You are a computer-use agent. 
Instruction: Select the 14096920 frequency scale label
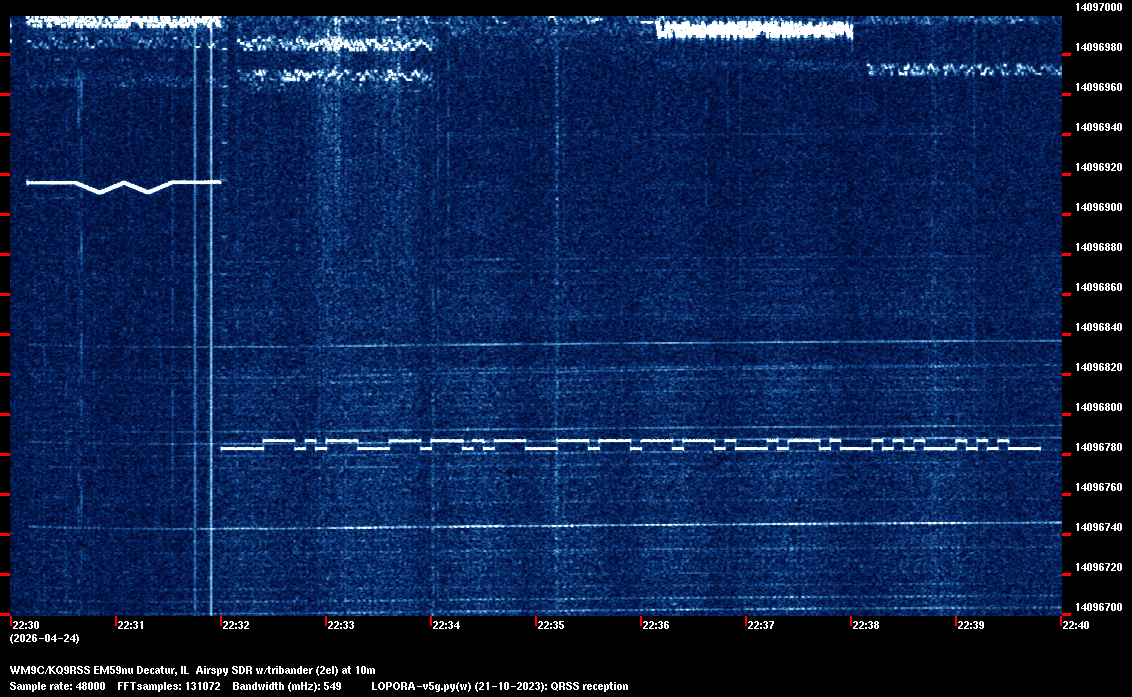click(x=1098, y=168)
